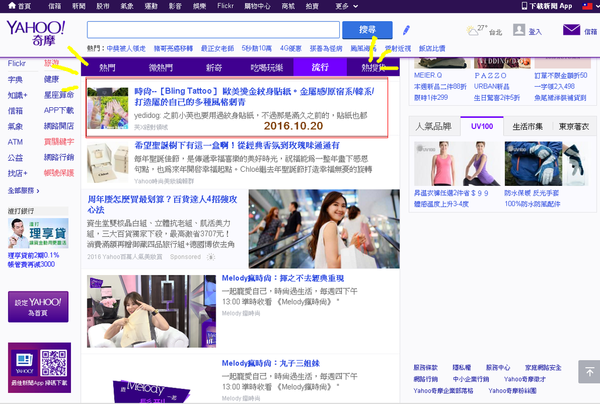
Task: Switch to the 生活市集 tab
Action: click(528, 127)
